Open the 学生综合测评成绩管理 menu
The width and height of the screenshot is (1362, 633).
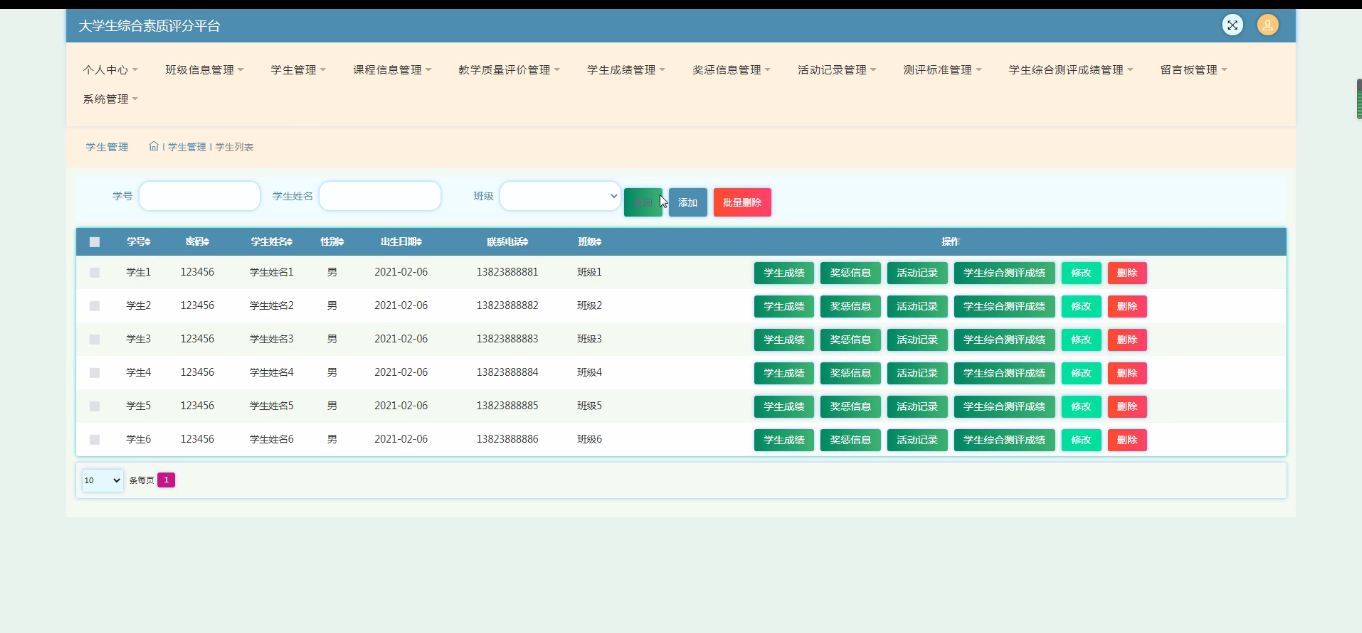(1071, 70)
